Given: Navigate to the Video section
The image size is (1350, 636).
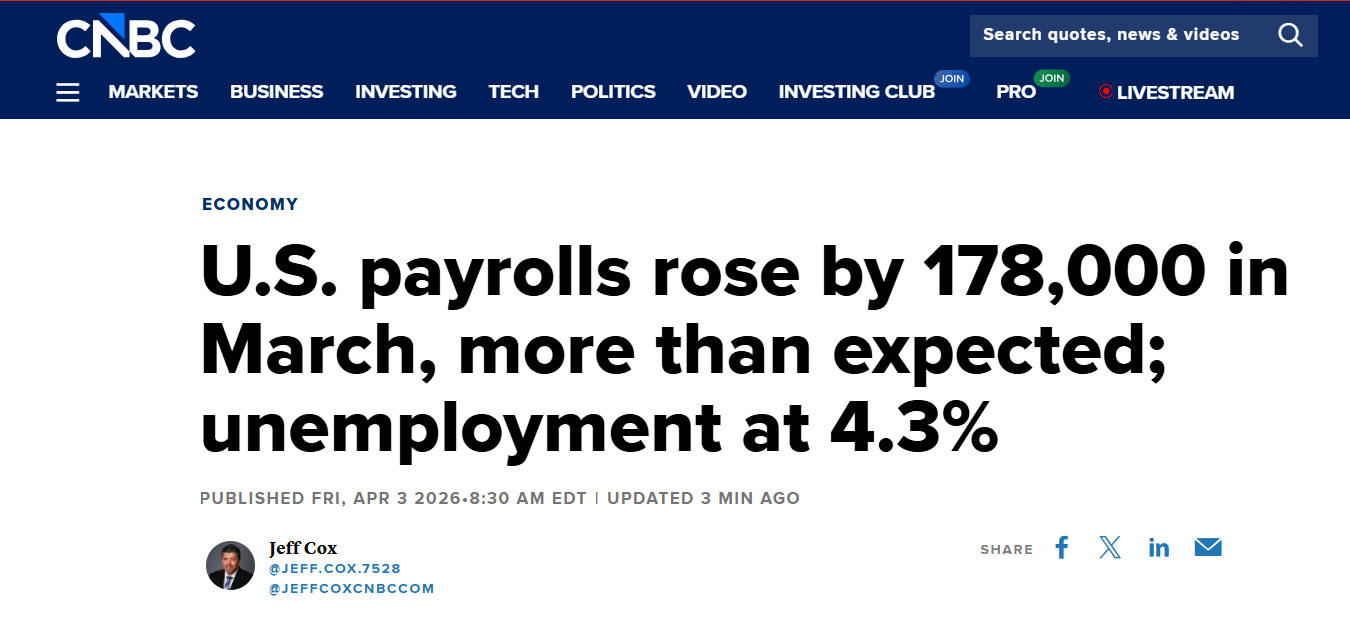Looking at the screenshot, I should coord(717,92).
